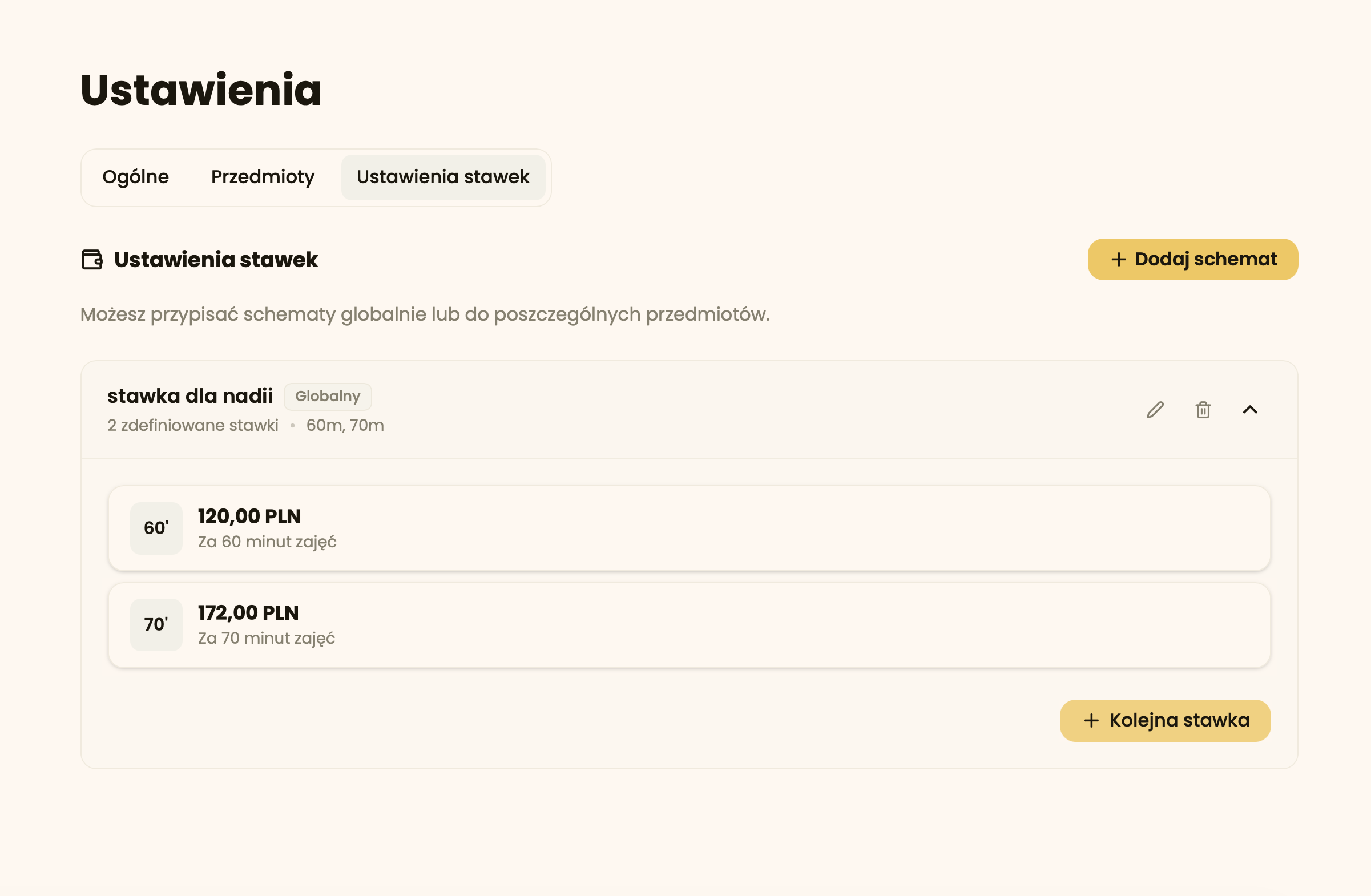Select the 172,00 PLN rate amount
Screen dimensions: 1371x896
pos(248,614)
